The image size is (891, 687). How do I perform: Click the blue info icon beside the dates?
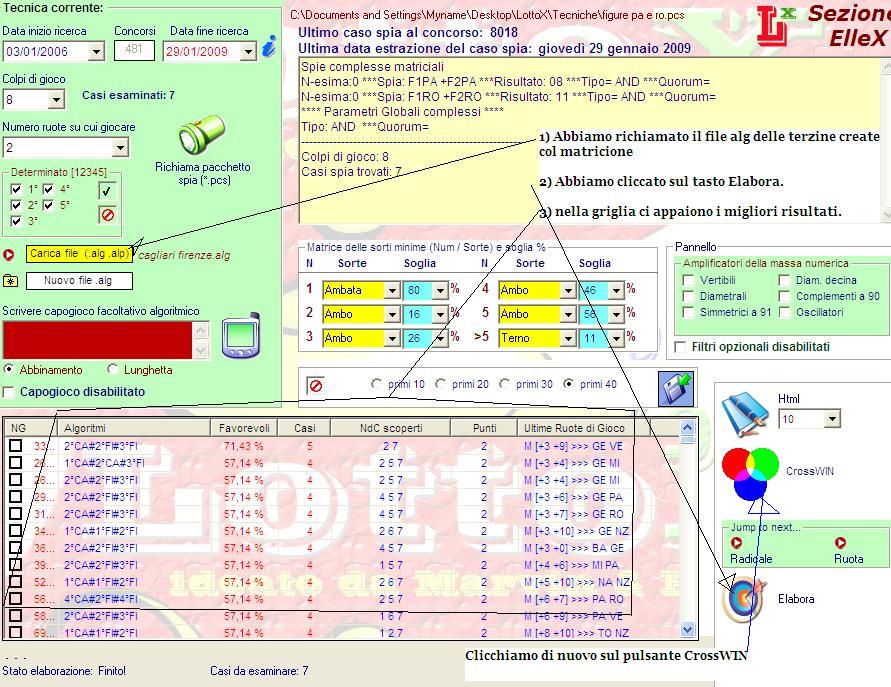(x=269, y=47)
